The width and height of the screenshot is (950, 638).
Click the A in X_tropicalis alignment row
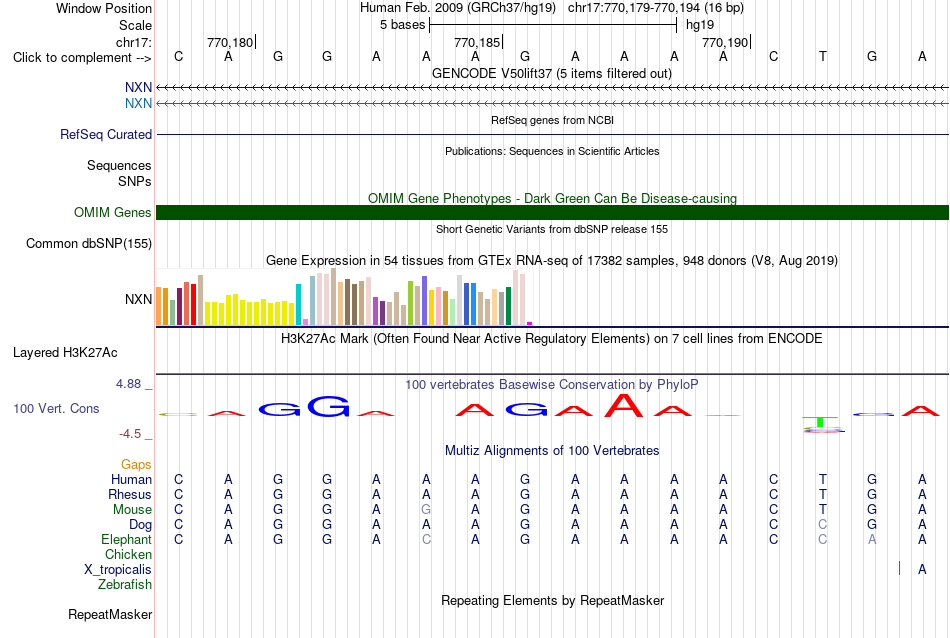[922, 570]
